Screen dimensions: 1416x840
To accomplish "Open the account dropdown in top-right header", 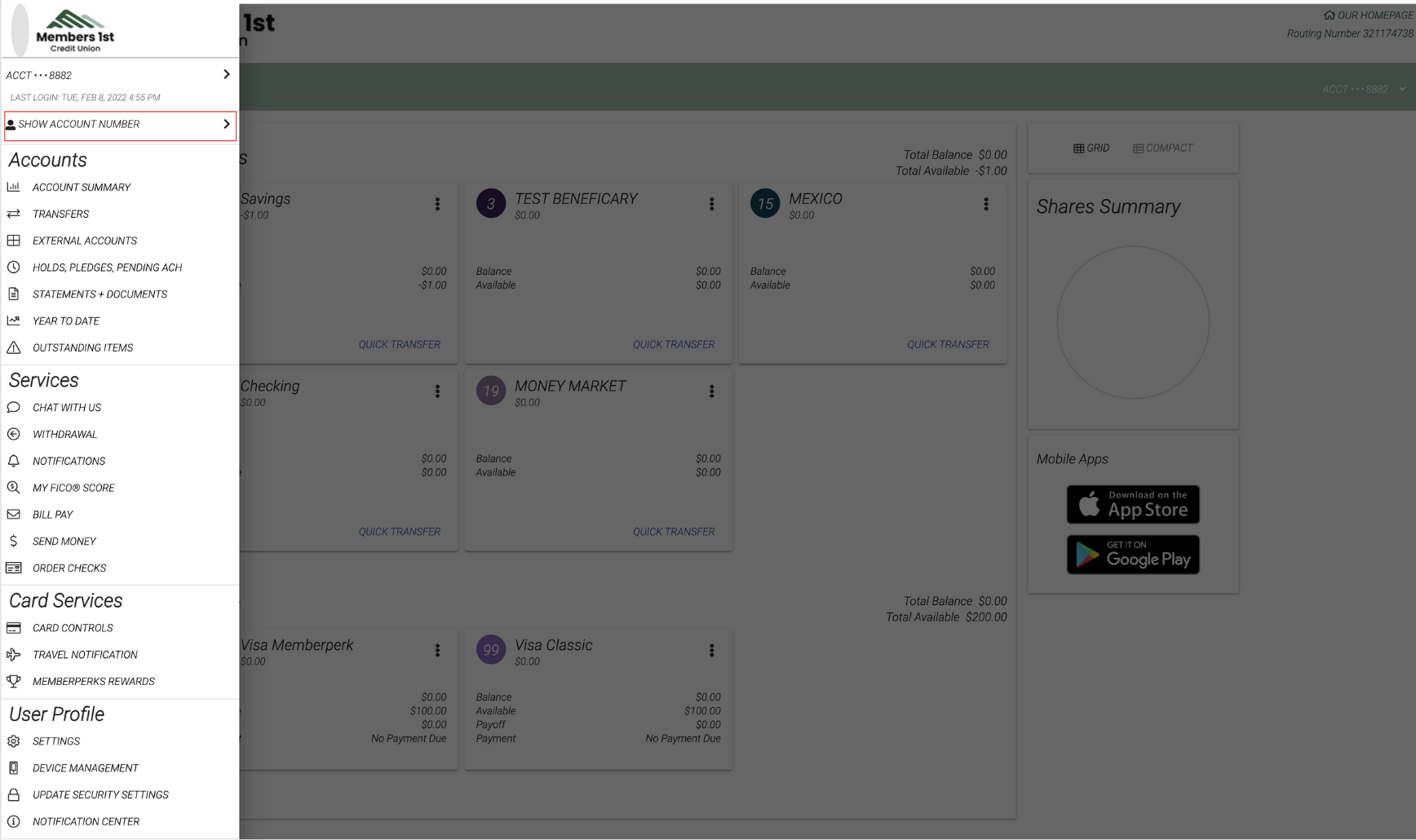I will point(1401,89).
